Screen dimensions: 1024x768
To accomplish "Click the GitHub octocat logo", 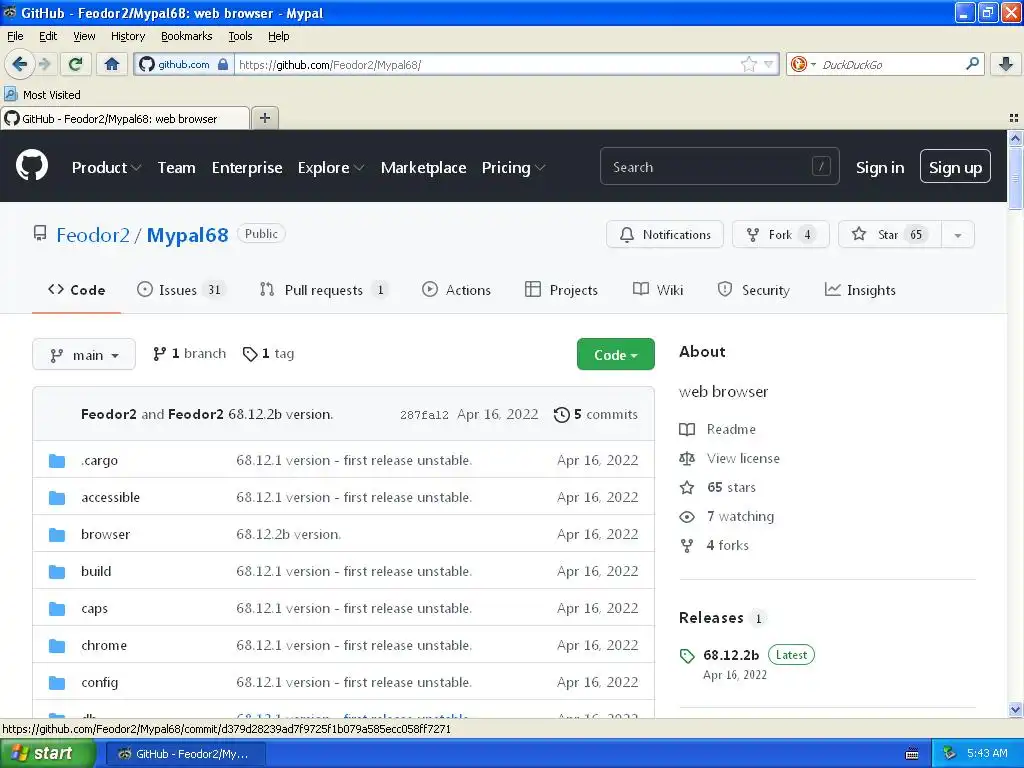I will pos(32,165).
